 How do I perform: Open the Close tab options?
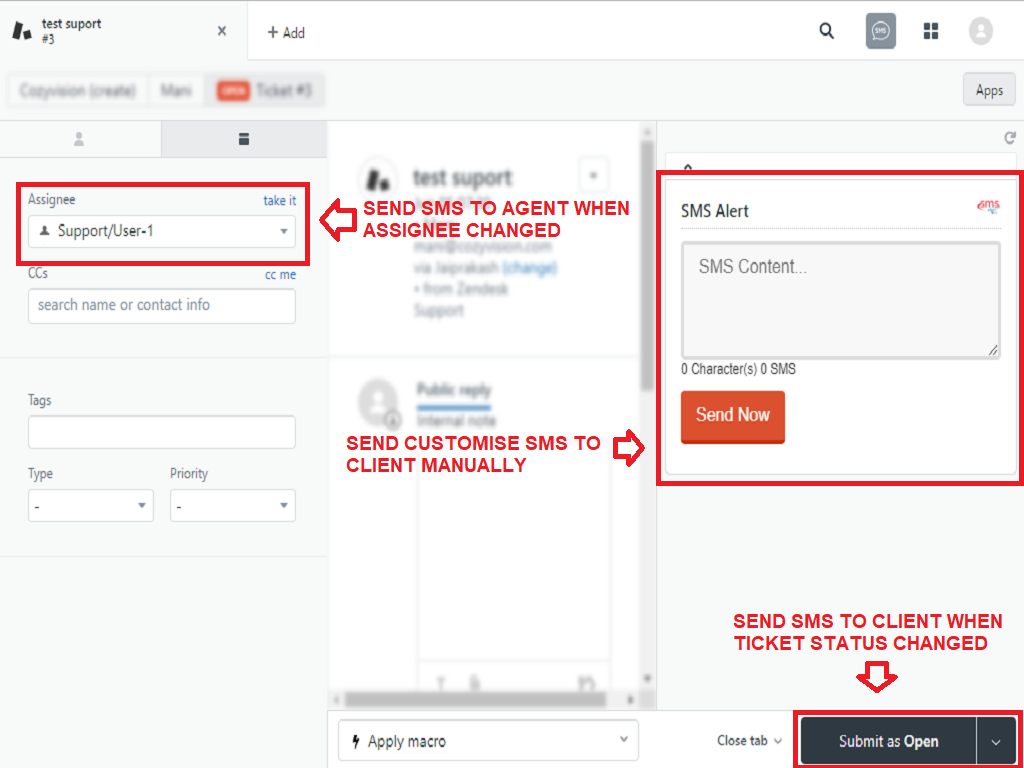748,741
